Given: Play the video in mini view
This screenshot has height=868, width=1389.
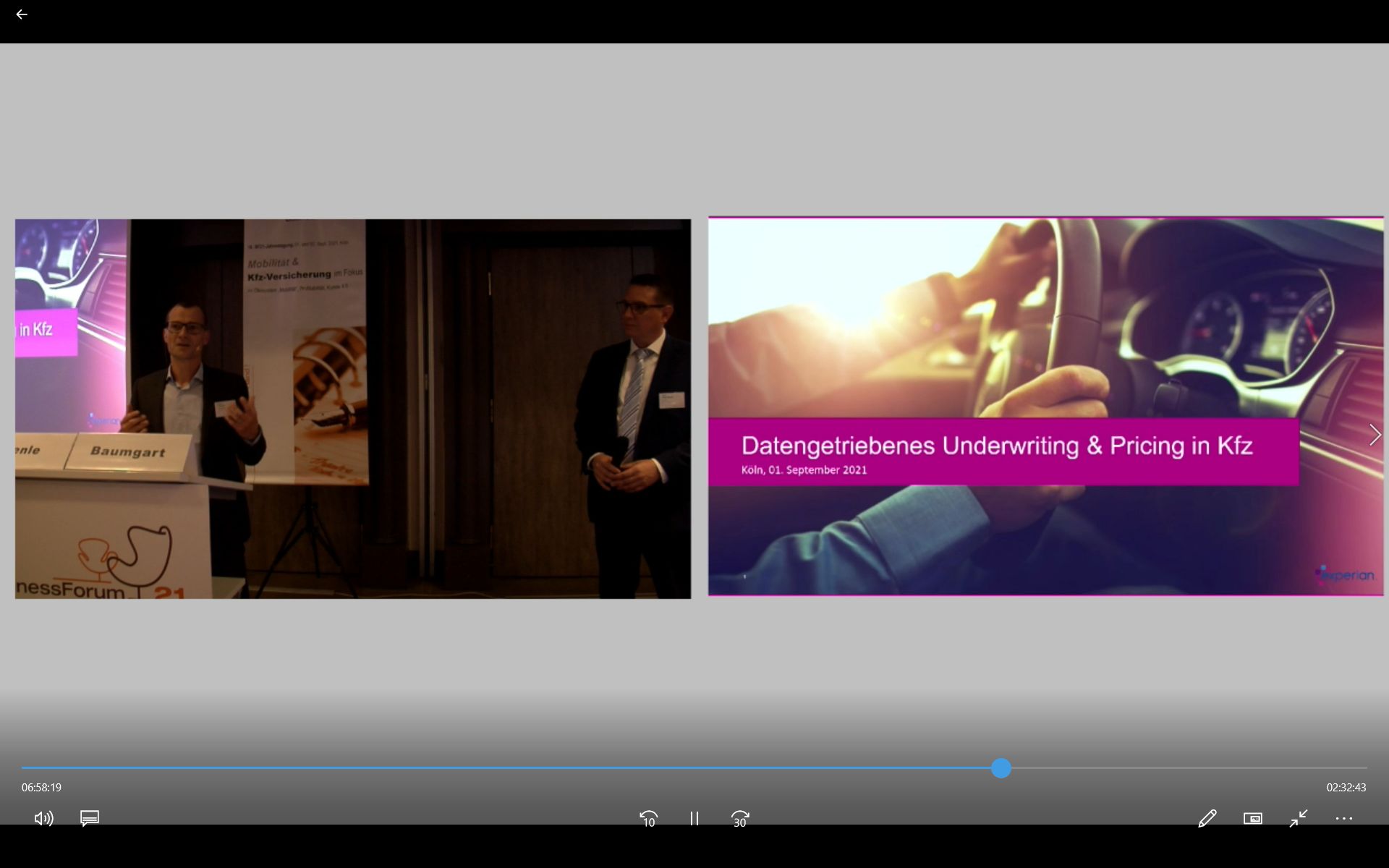Looking at the screenshot, I should (x=1252, y=818).
